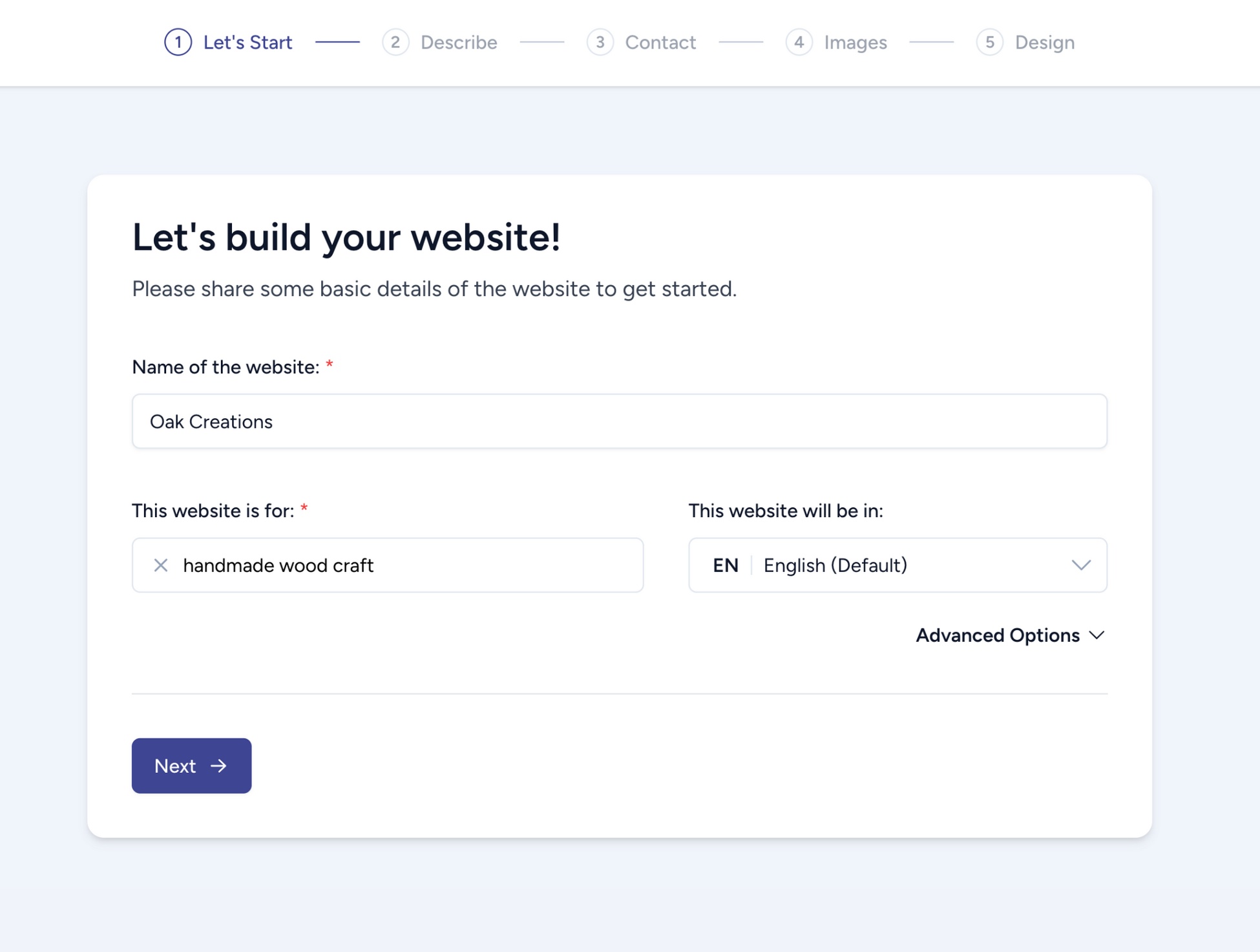Click the chevron on English (Default) selector
The height and width of the screenshot is (952, 1260).
point(1082,566)
